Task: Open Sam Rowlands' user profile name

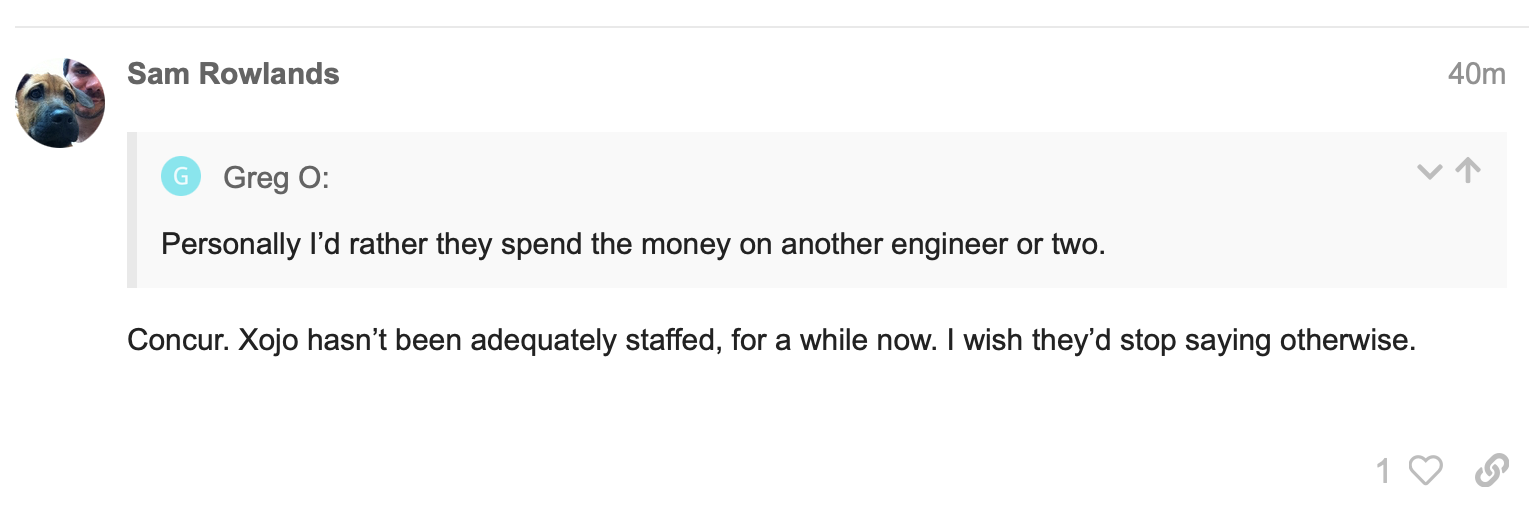Action: pyautogui.click(x=233, y=74)
